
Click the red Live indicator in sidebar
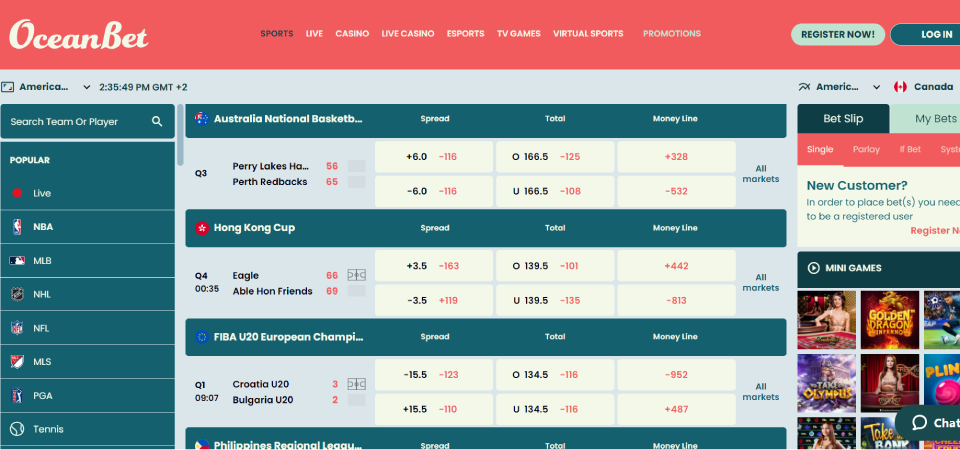(x=17, y=193)
